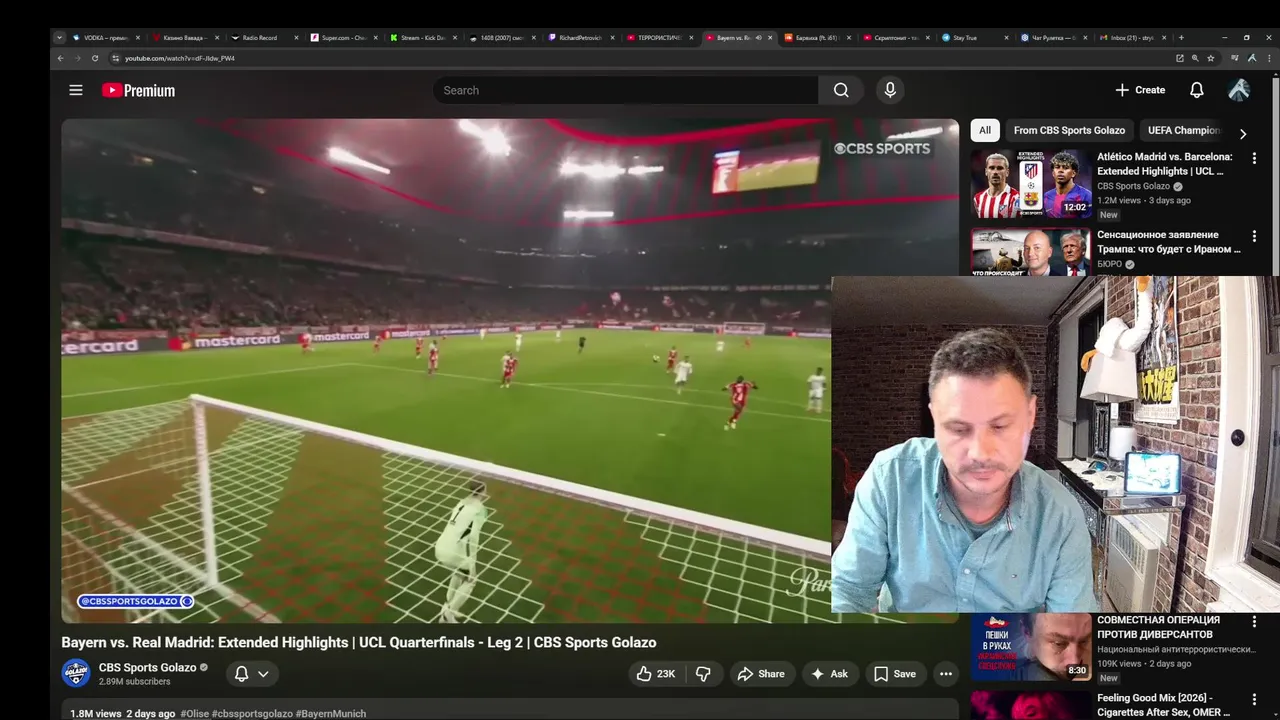Click the youtube.com address bar URL

click(180, 58)
